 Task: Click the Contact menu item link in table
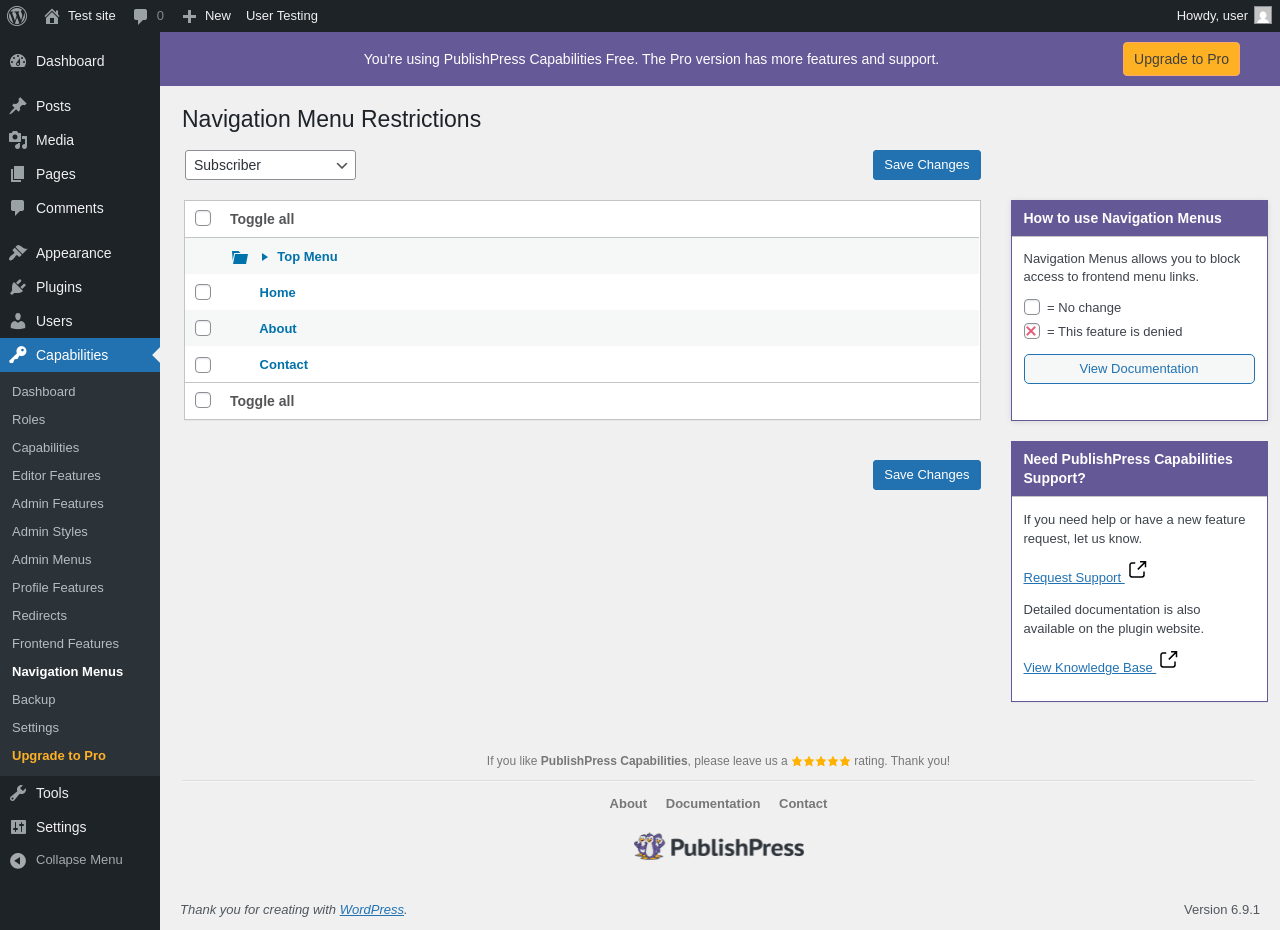coord(284,365)
